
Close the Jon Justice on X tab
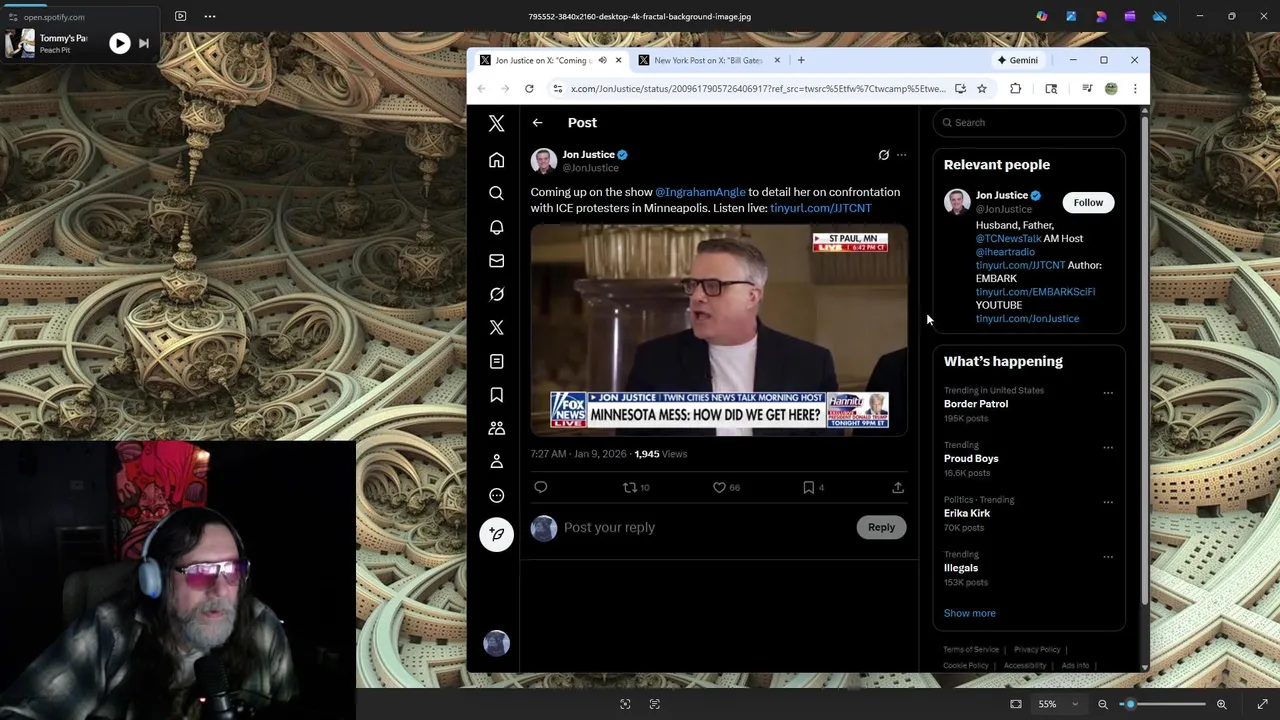click(x=618, y=60)
